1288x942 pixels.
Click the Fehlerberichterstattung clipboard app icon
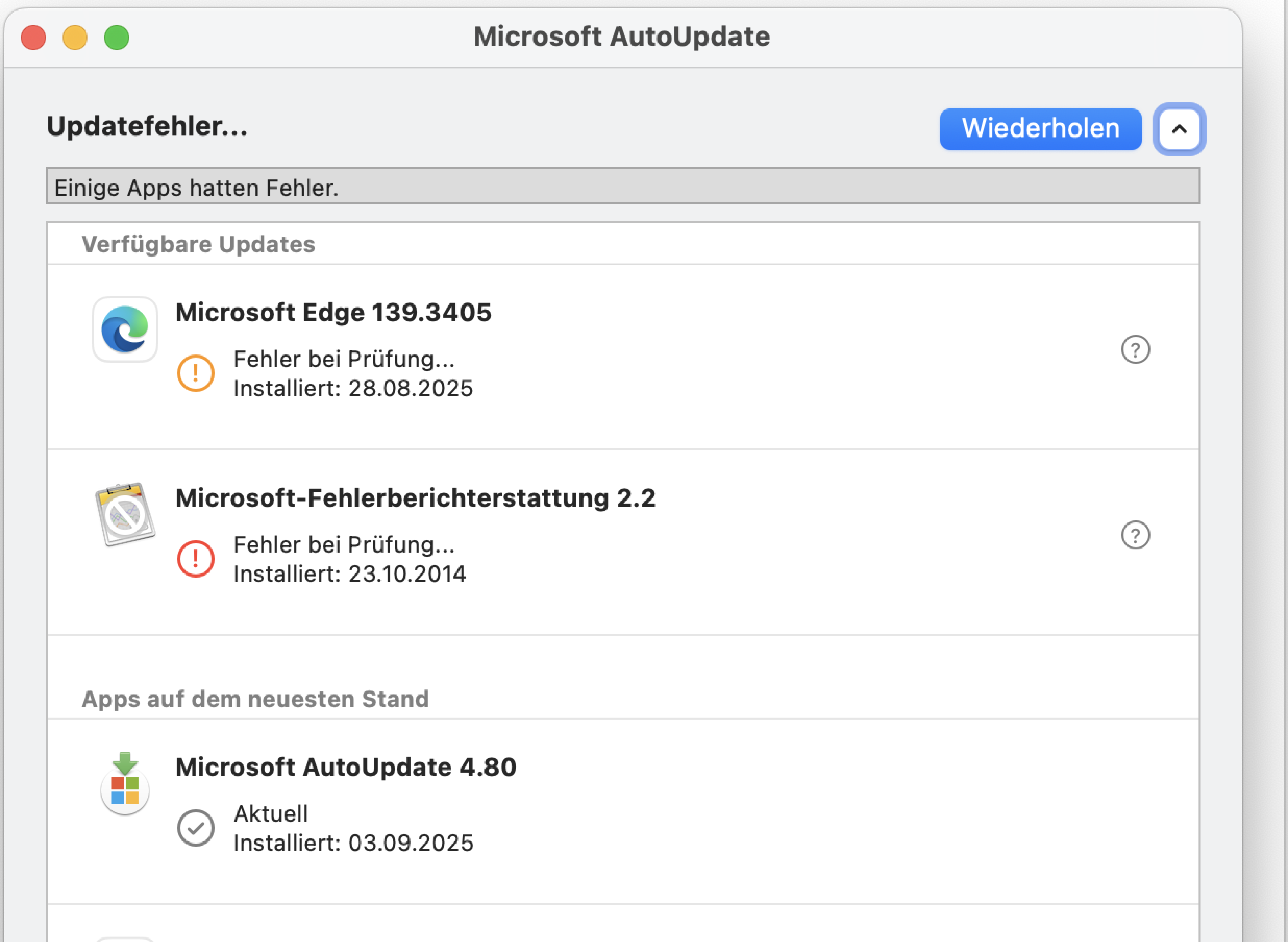pyautogui.click(x=125, y=514)
